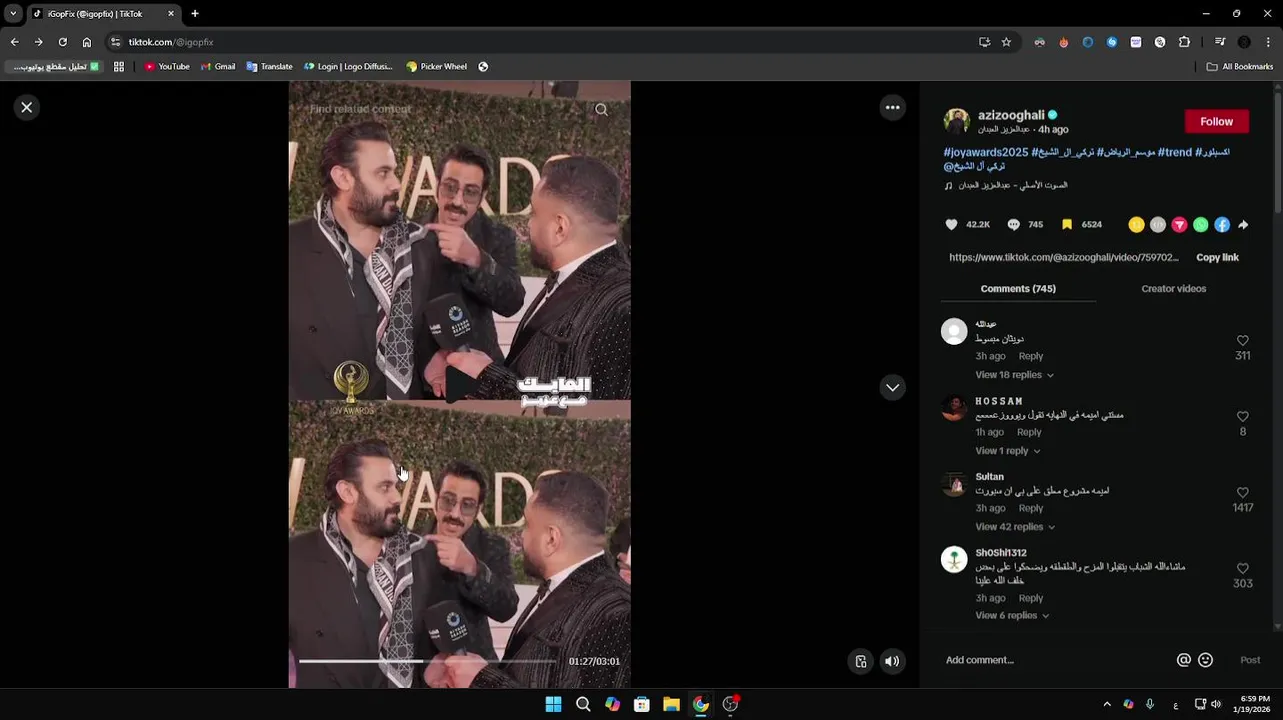This screenshot has height=720, width=1283.
Task: Open the emoji picker in the comment box
Action: [1205, 660]
